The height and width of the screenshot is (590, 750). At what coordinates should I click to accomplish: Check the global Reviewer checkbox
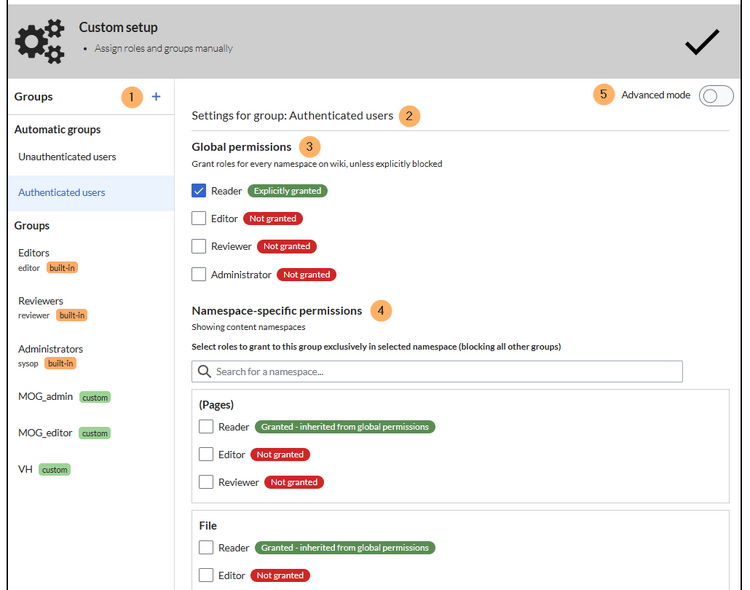click(199, 246)
